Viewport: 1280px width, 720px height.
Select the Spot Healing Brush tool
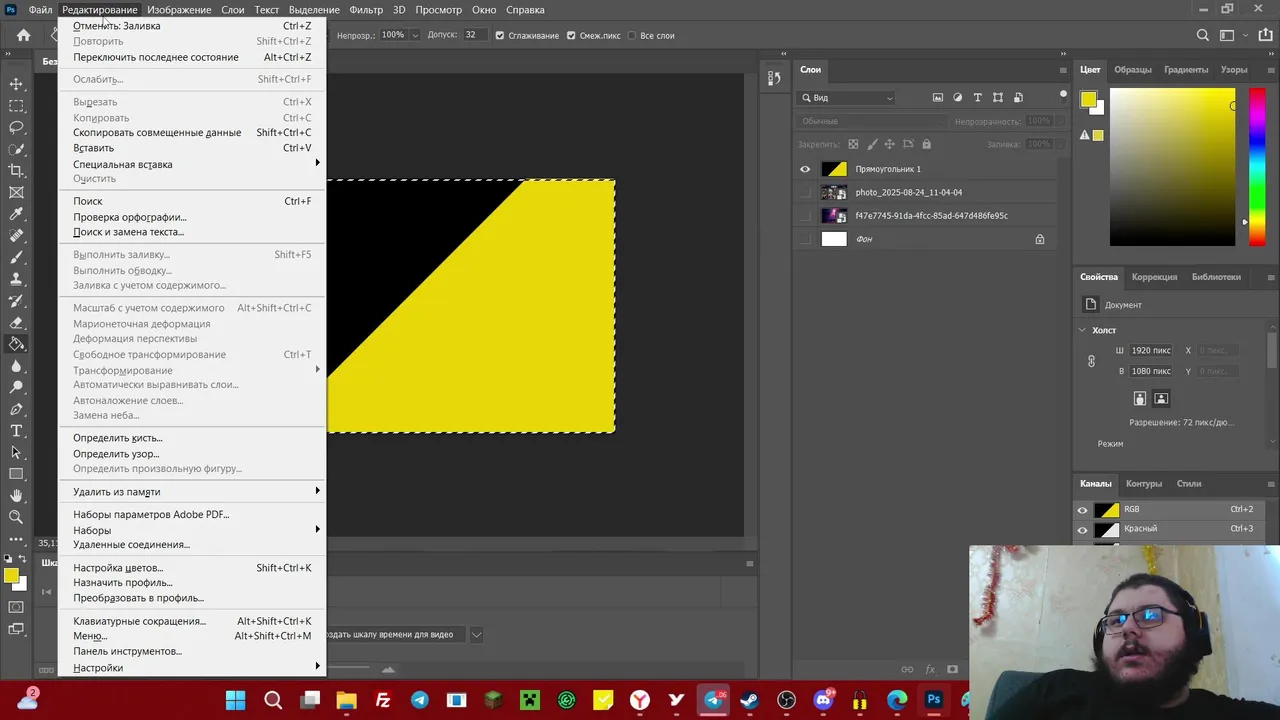pyautogui.click(x=16, y=236)
